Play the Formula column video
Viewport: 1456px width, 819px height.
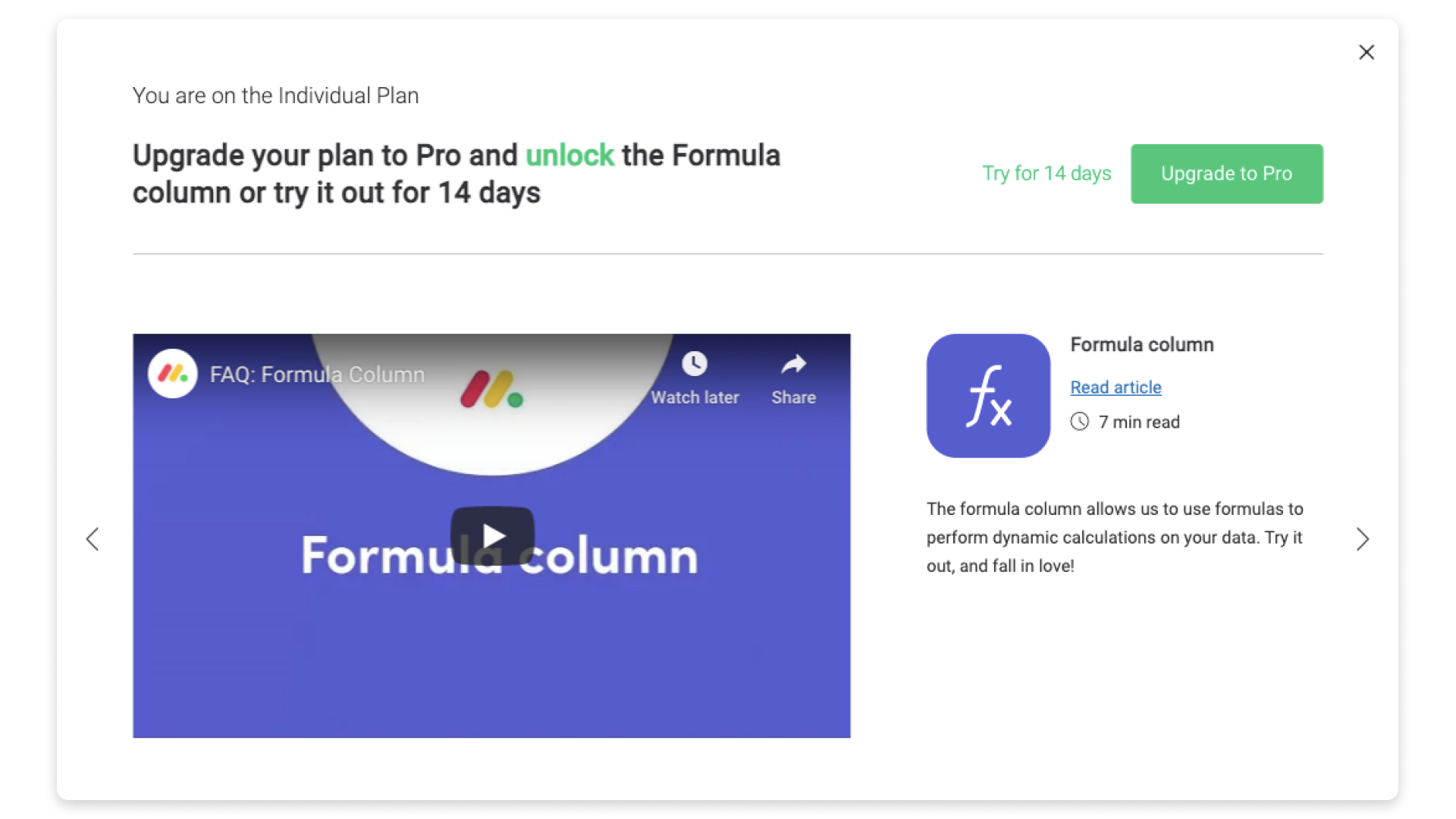click(492, 536)
